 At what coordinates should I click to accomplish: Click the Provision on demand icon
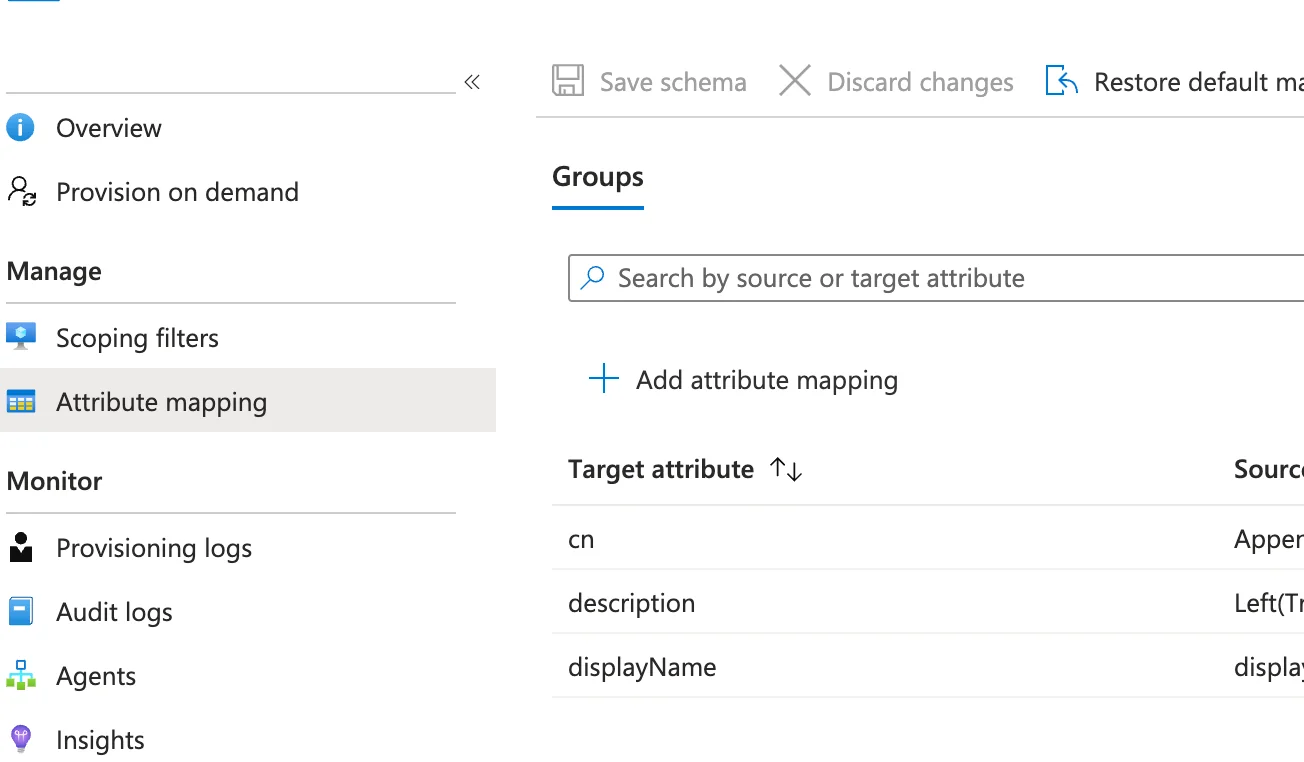pyautogui.click(x=21, y=192)
